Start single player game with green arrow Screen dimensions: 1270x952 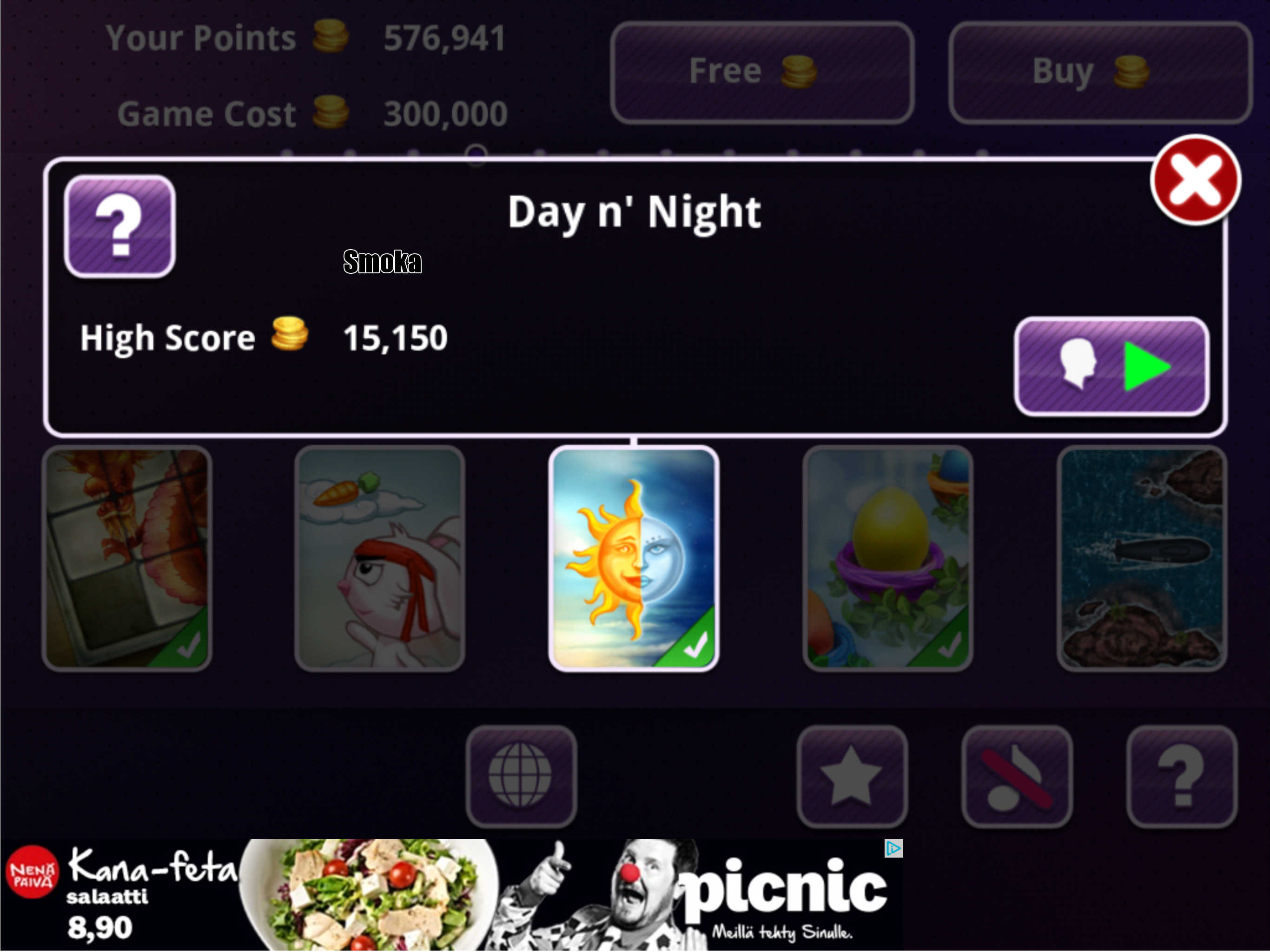(x=1112, y=366)
